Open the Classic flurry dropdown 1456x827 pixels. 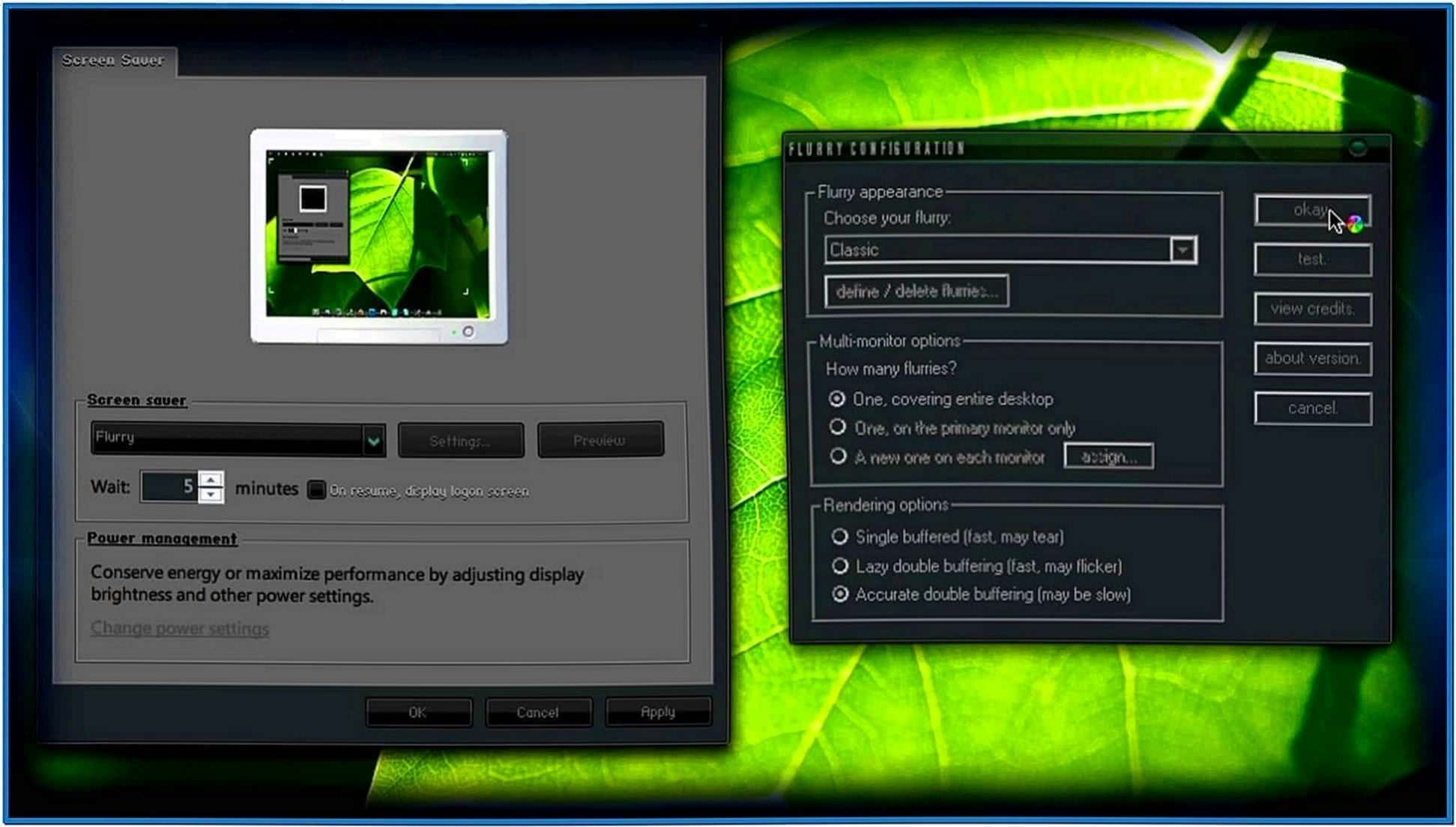[x=1182, y=250]
